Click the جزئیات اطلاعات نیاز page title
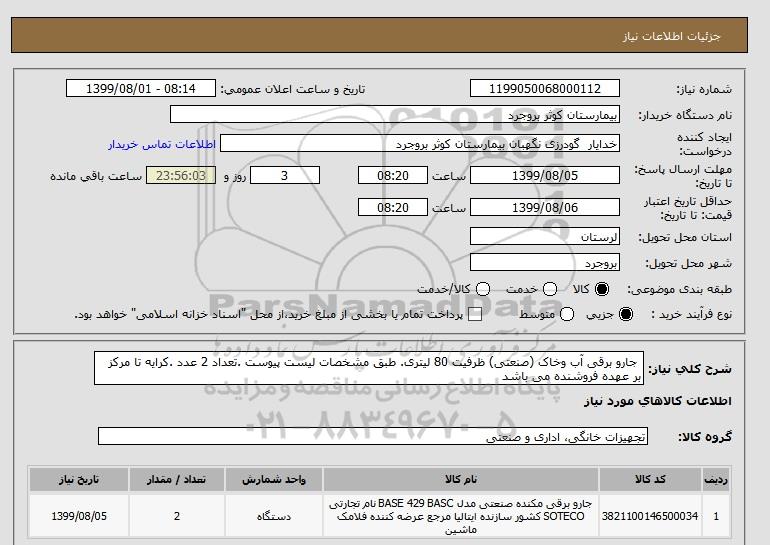 (x=671, y=36)
